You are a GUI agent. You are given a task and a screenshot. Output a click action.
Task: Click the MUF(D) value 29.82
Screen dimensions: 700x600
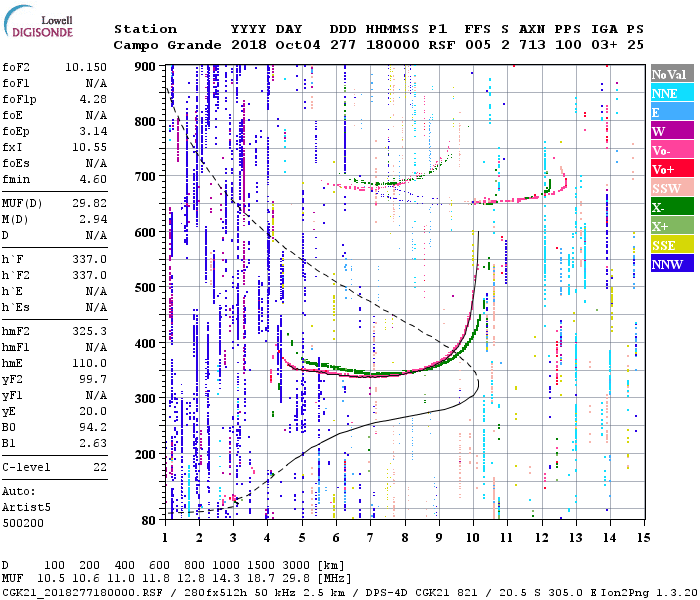89,203
